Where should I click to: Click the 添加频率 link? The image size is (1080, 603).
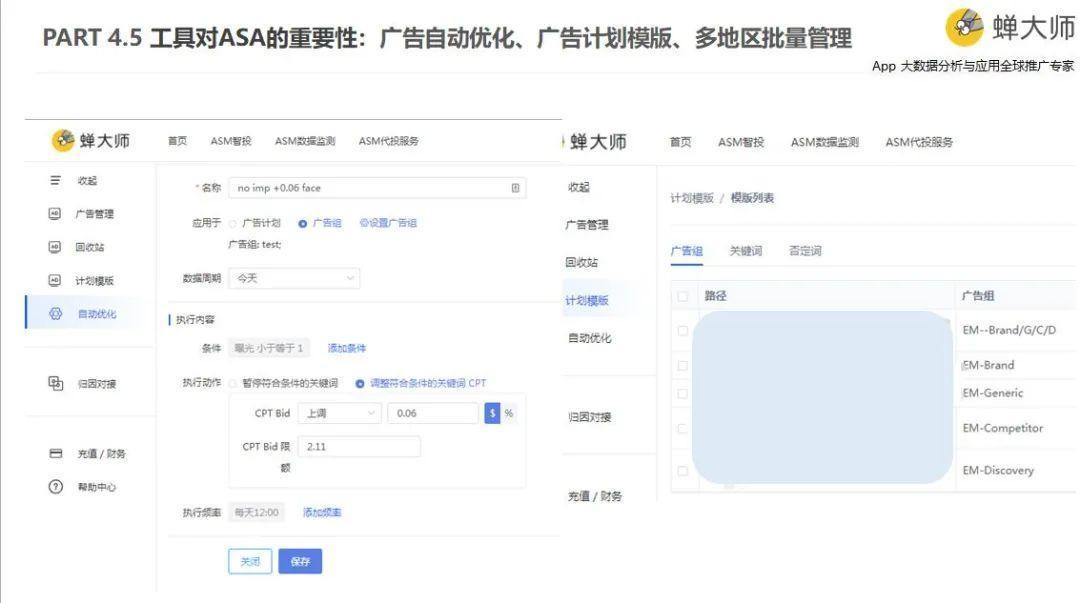coord(322,513)
